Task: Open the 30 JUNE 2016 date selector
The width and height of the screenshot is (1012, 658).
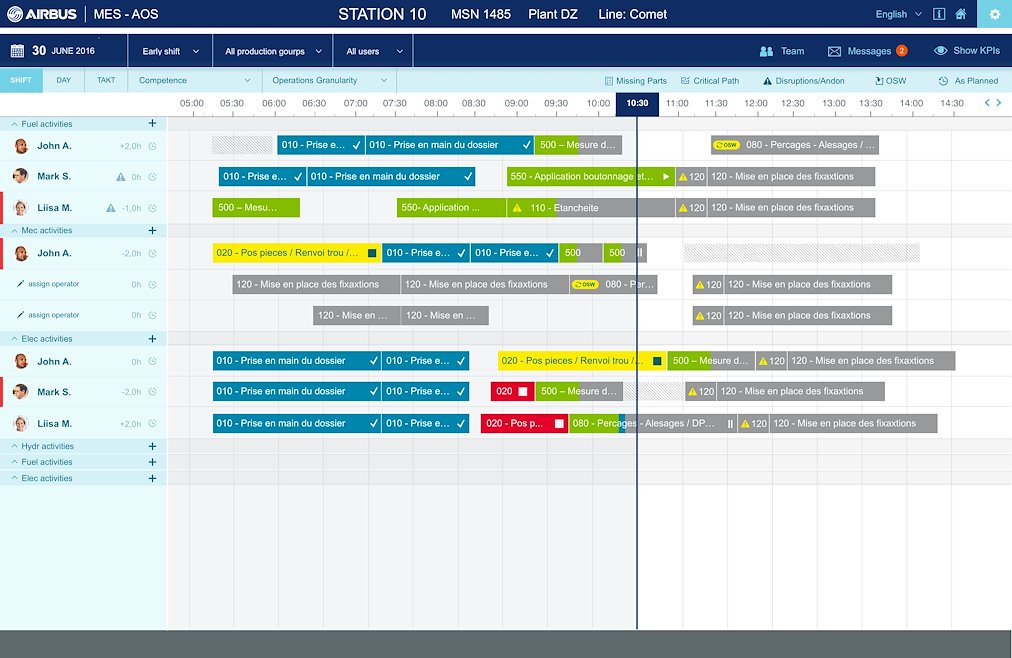Action: coord(63,50)
